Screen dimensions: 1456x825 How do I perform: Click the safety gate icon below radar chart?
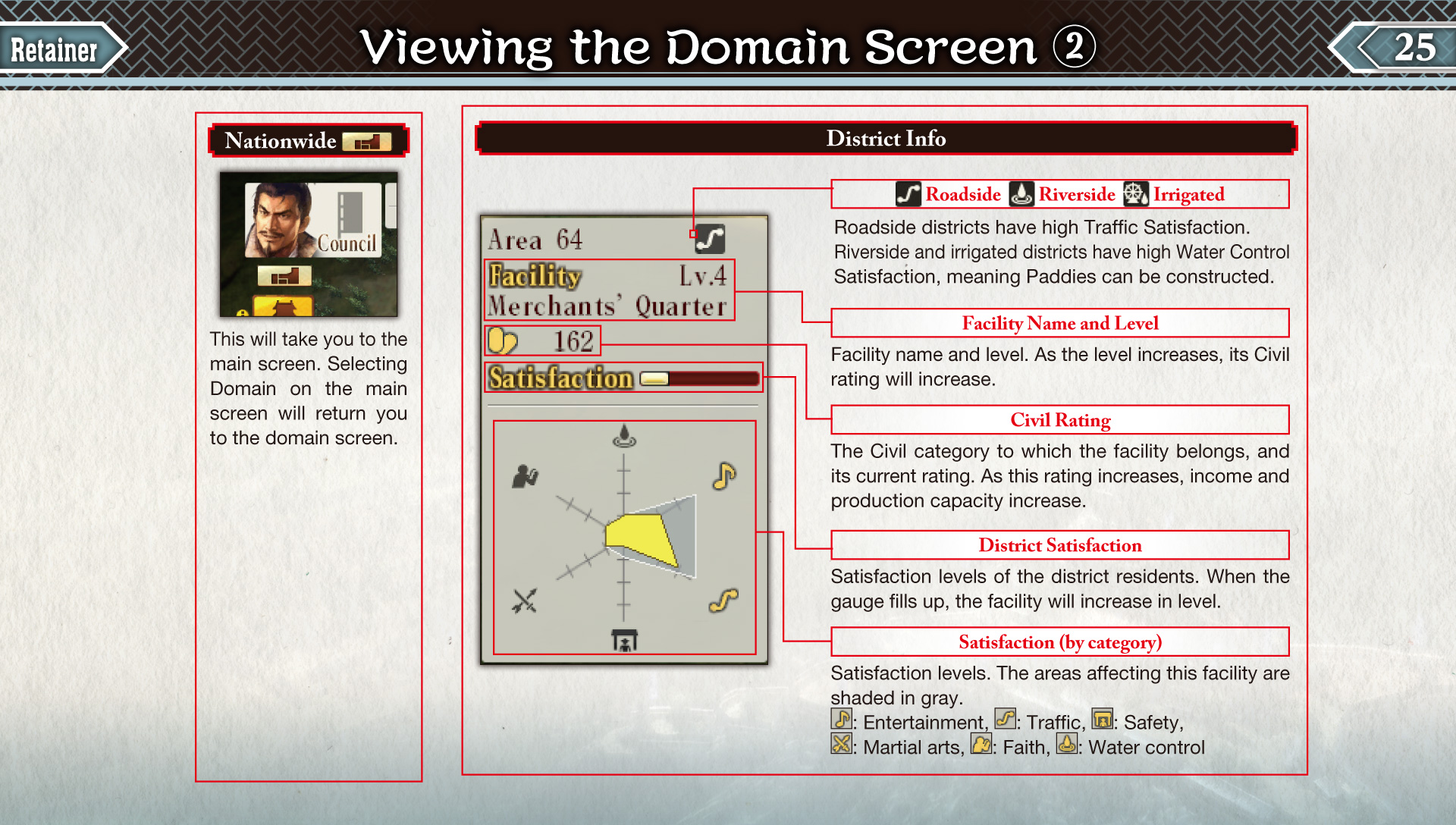click(624, 641)
